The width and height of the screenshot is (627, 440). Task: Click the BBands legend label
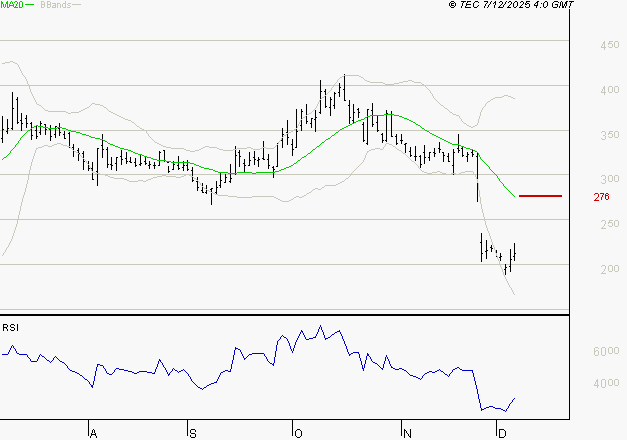point(56,4)
